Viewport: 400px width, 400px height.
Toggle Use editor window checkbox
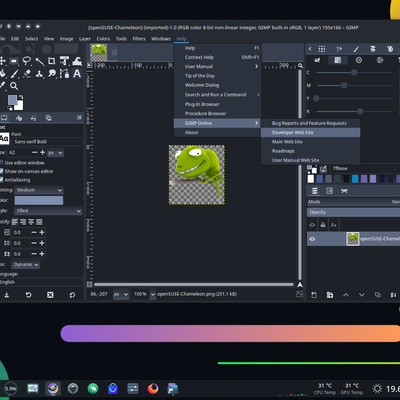click(2, 163)
